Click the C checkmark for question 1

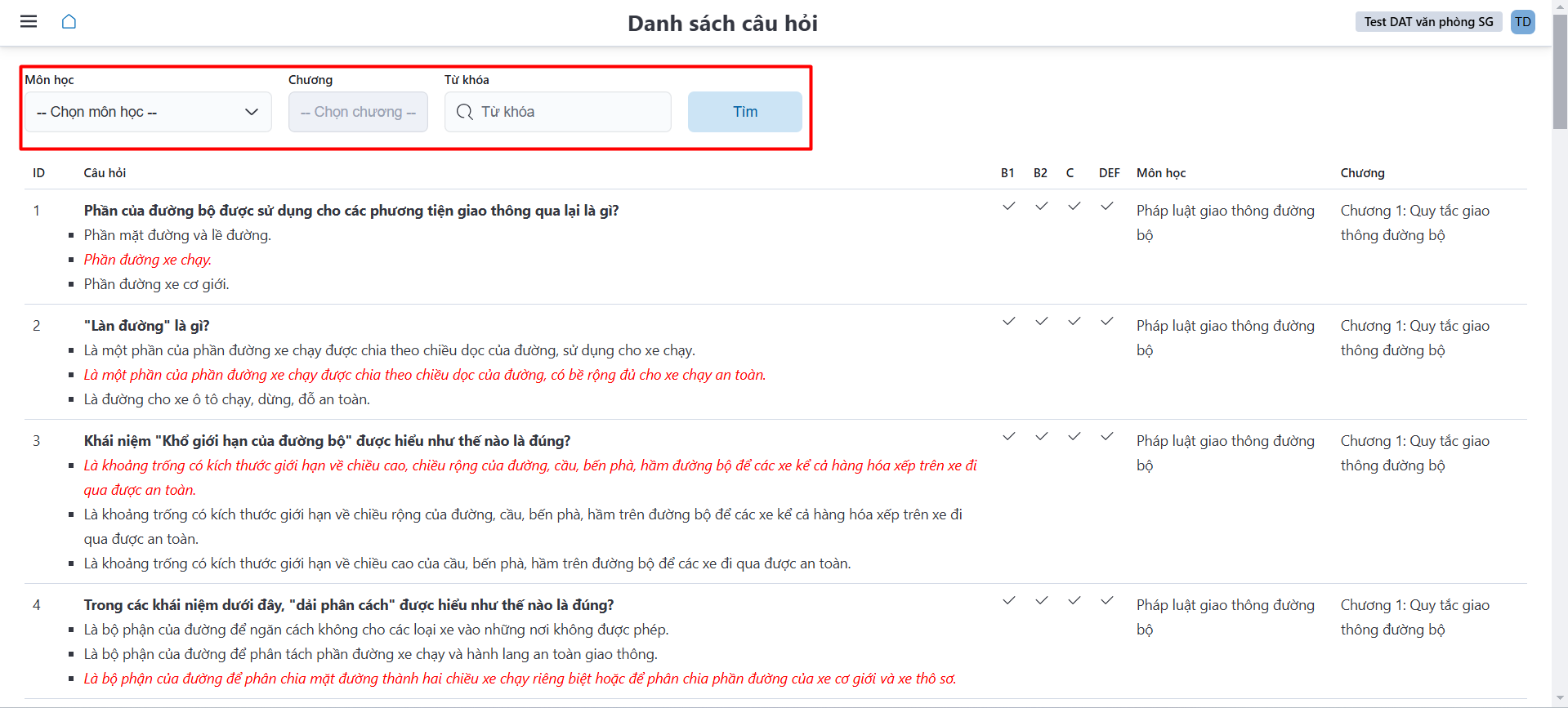pyautogui.click(x=1074, y=207)
